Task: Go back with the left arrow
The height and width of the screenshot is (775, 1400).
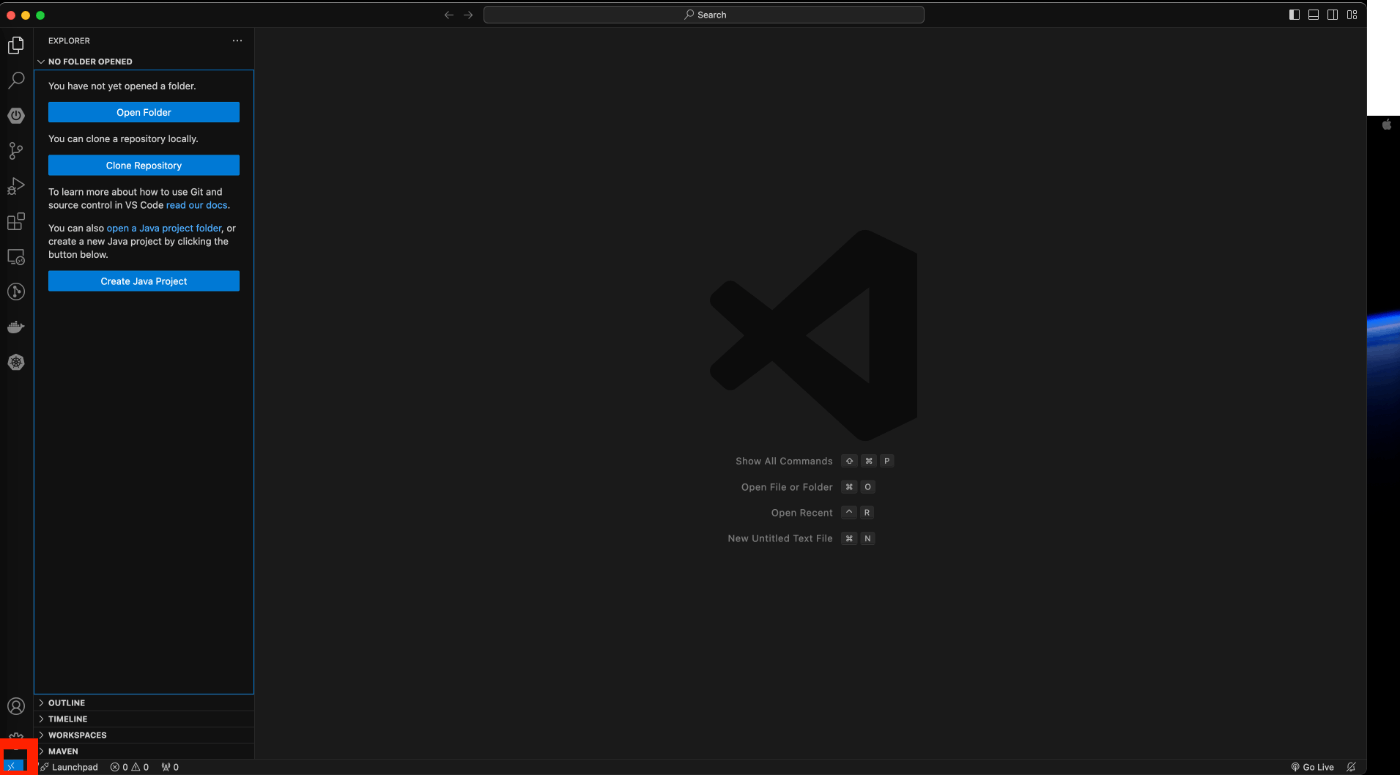Action: tap(449, 15)
